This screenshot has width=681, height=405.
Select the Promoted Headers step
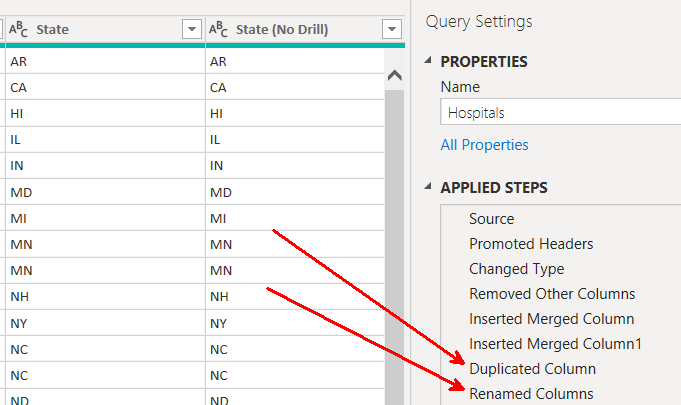[x=531, y=244]
